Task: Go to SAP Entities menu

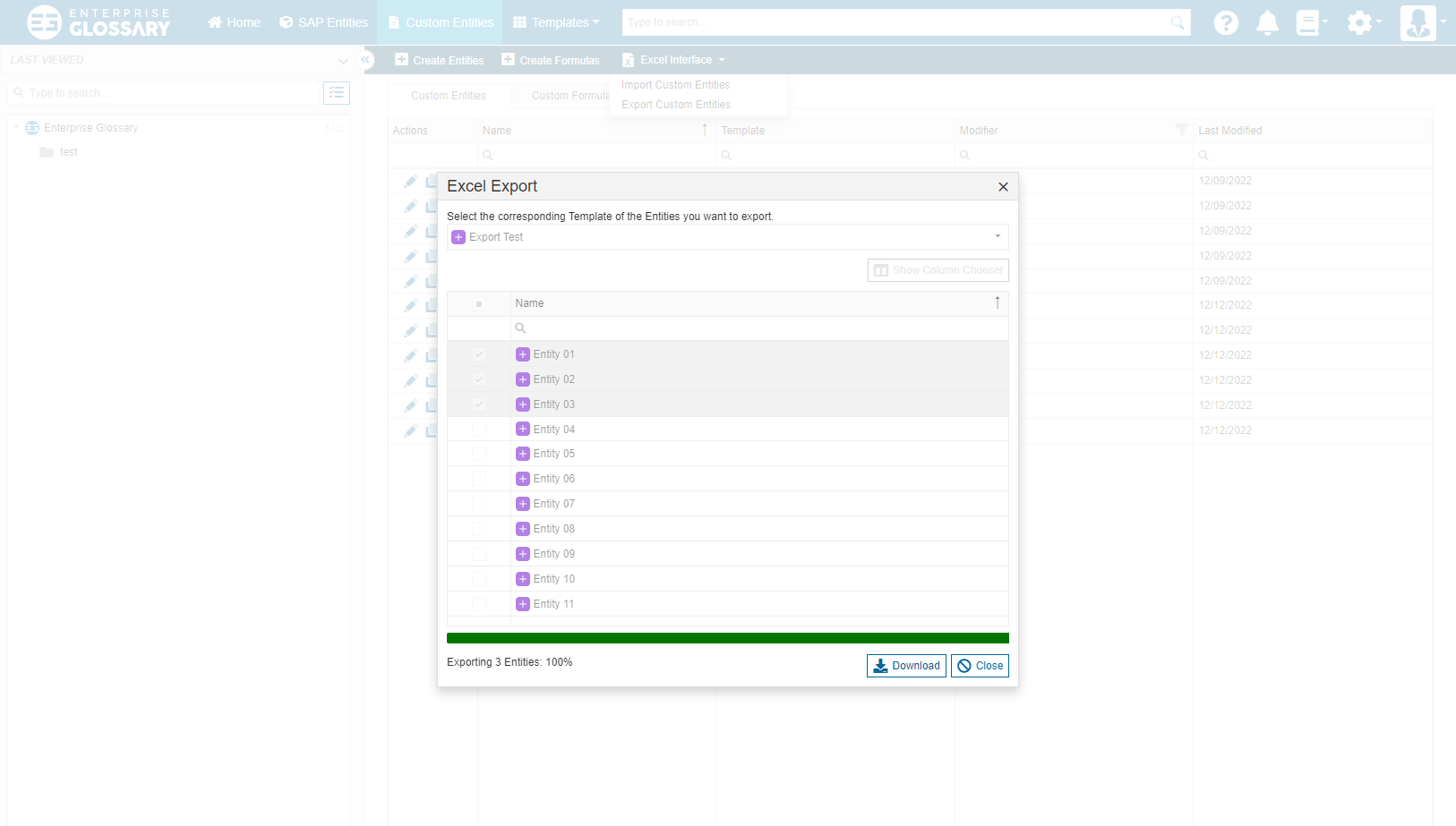Action: 323,22
